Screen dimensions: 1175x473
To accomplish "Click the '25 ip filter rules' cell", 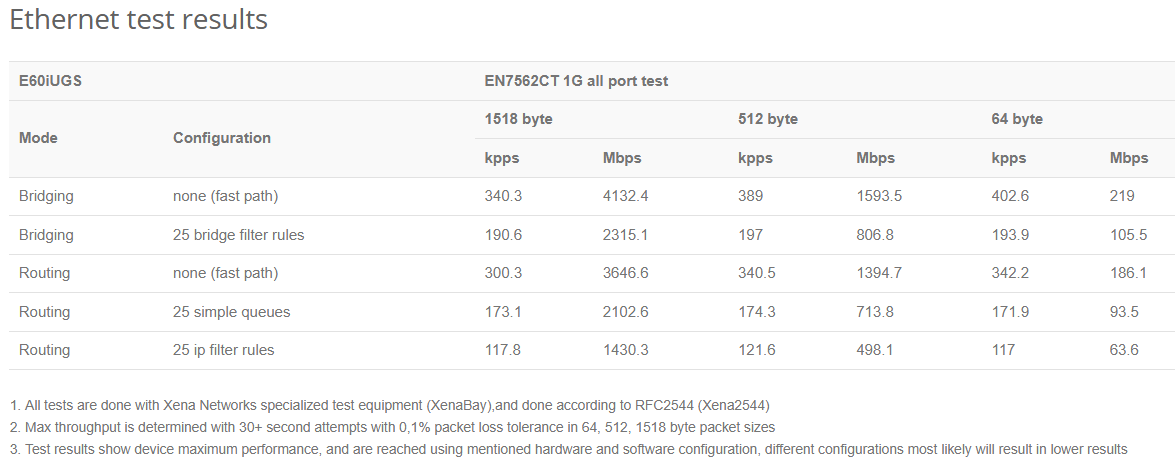I will (x=224, y=350).
